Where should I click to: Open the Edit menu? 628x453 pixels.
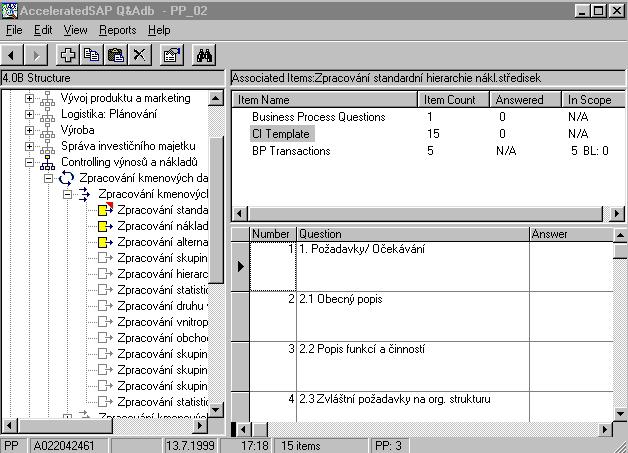(43, 30)
